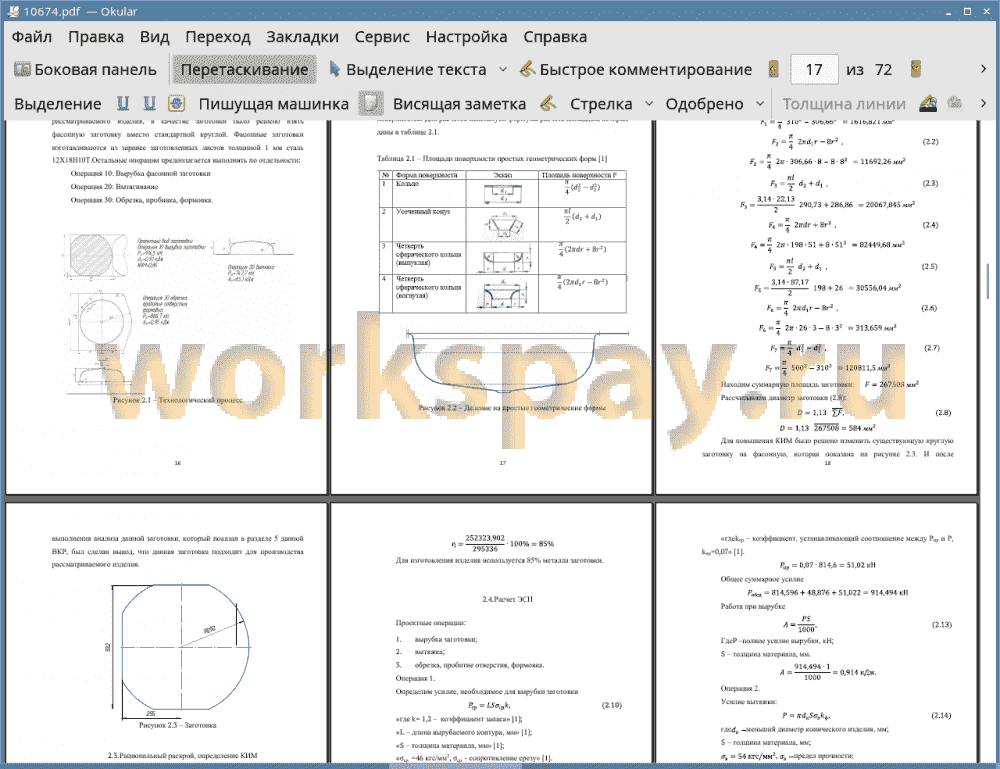Click the page number field showing 17
This screenshot has width=1000, height=769.
click(x=814, y=70)
